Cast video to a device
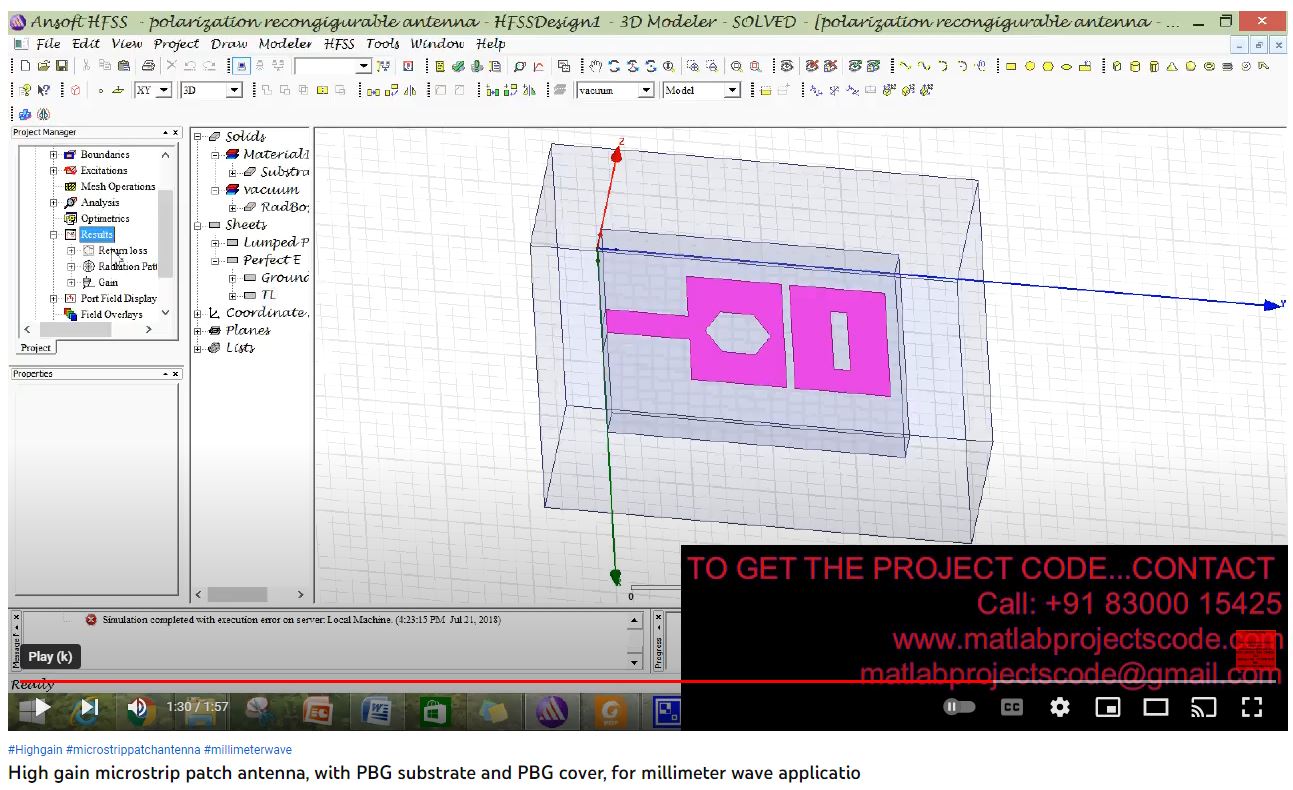1293x790 pixels. pyautogui.click(x=1204, y=707)
